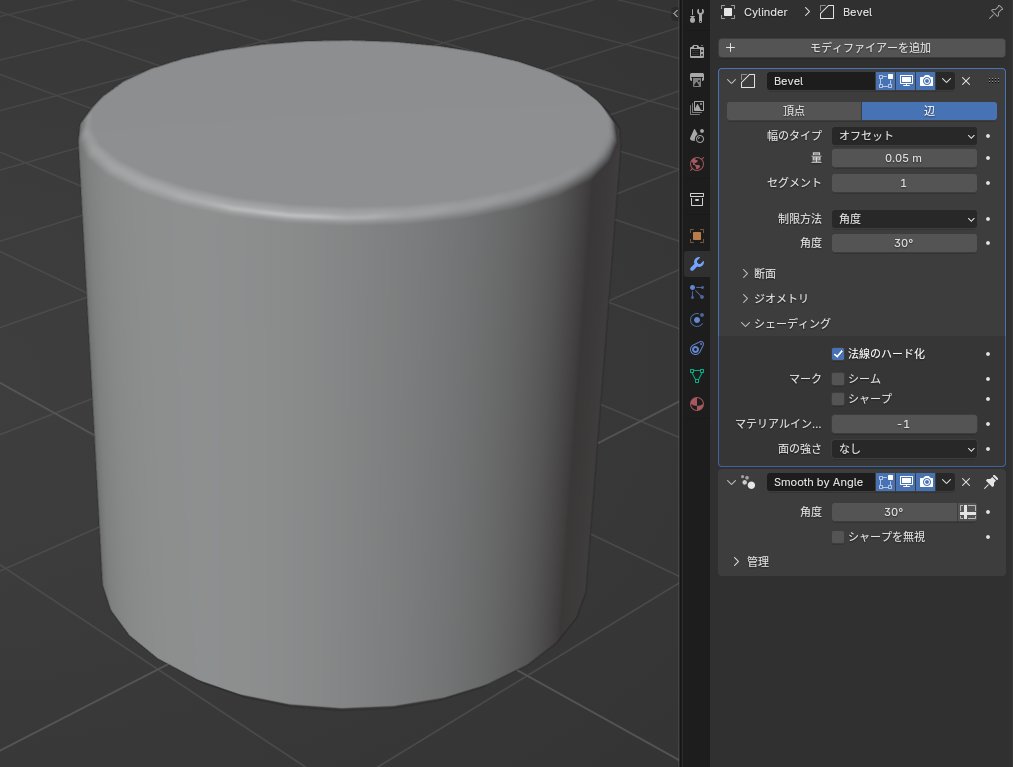This screenshot has height=767, width=1013.
Task: Click the 量 value field 0.05 m
Action: point(904,158)
